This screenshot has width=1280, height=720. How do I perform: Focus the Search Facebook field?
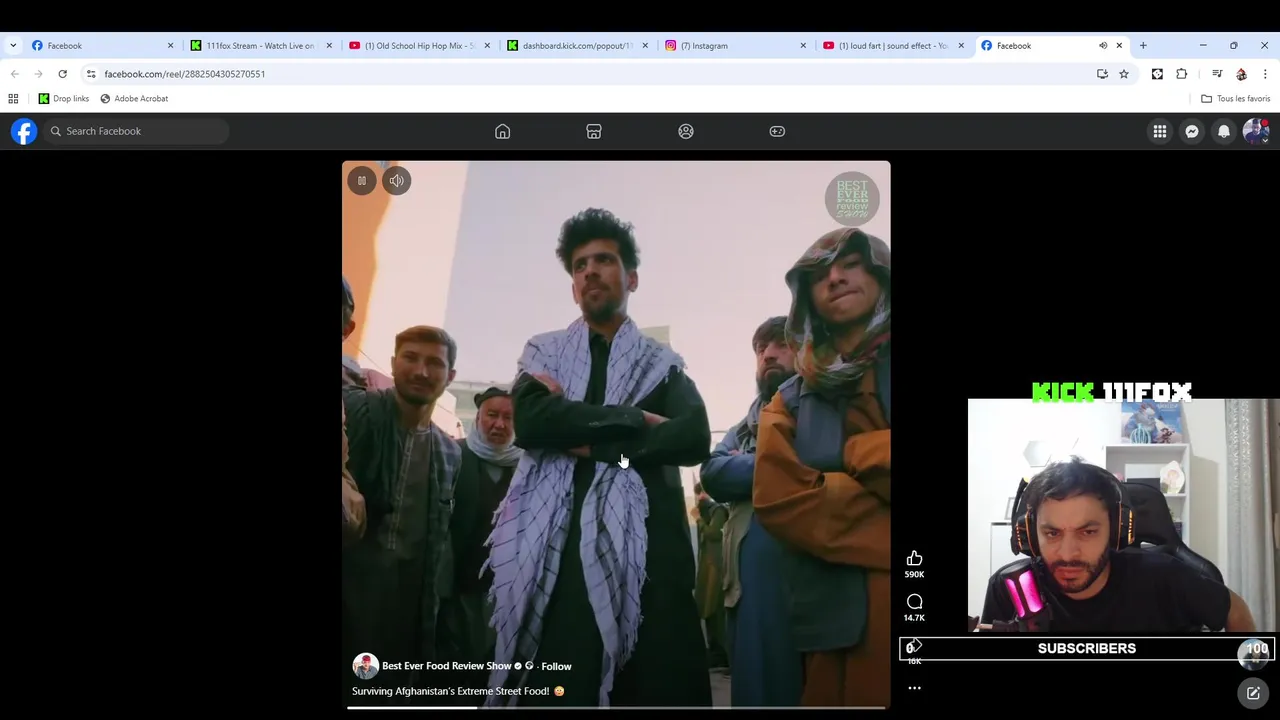137,131
